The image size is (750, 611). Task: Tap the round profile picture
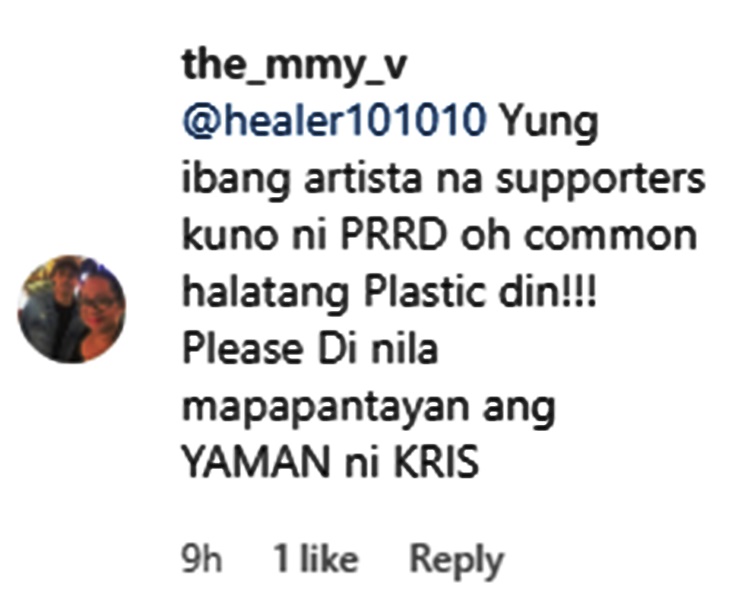pyautogui.click(x=72, y=309)
